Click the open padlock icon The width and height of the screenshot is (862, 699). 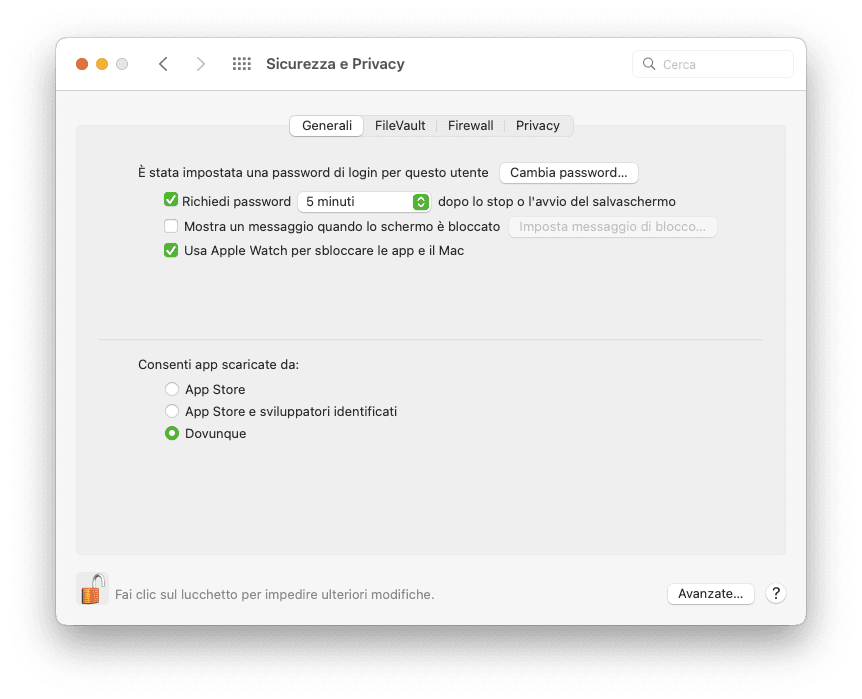[x=92, y=589]
